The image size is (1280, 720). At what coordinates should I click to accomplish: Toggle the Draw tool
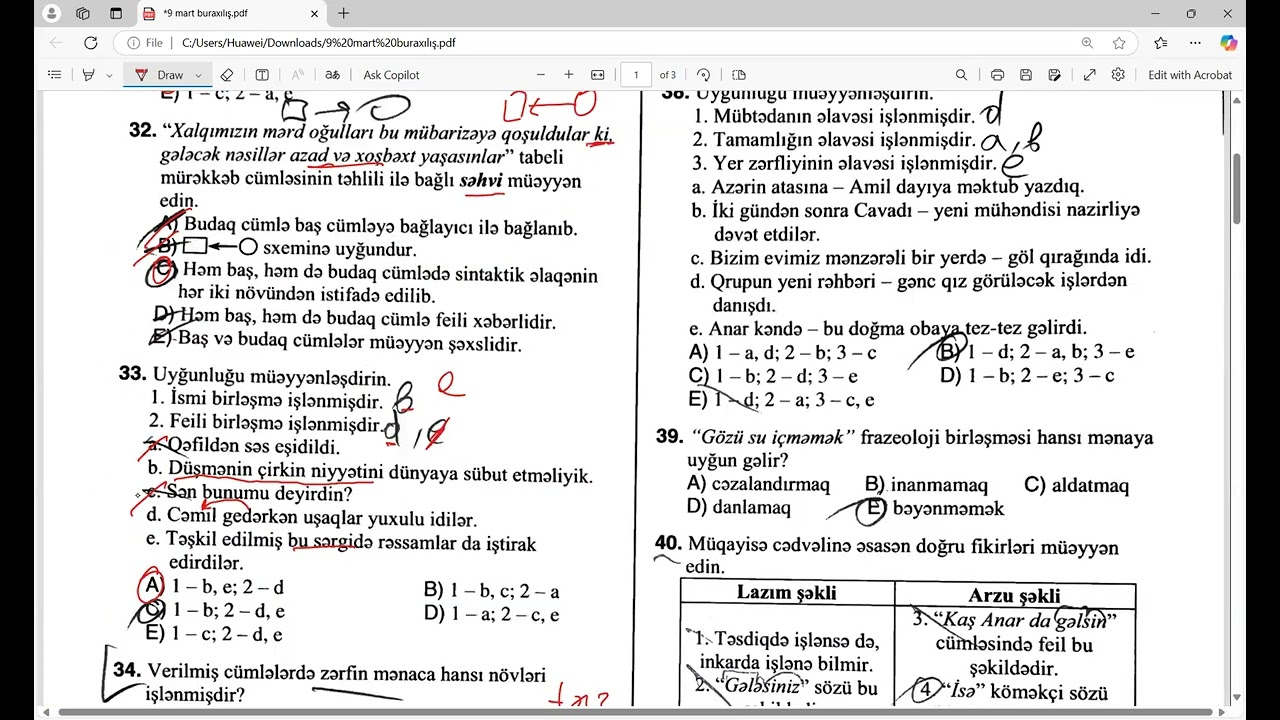[x=160, y=75]
